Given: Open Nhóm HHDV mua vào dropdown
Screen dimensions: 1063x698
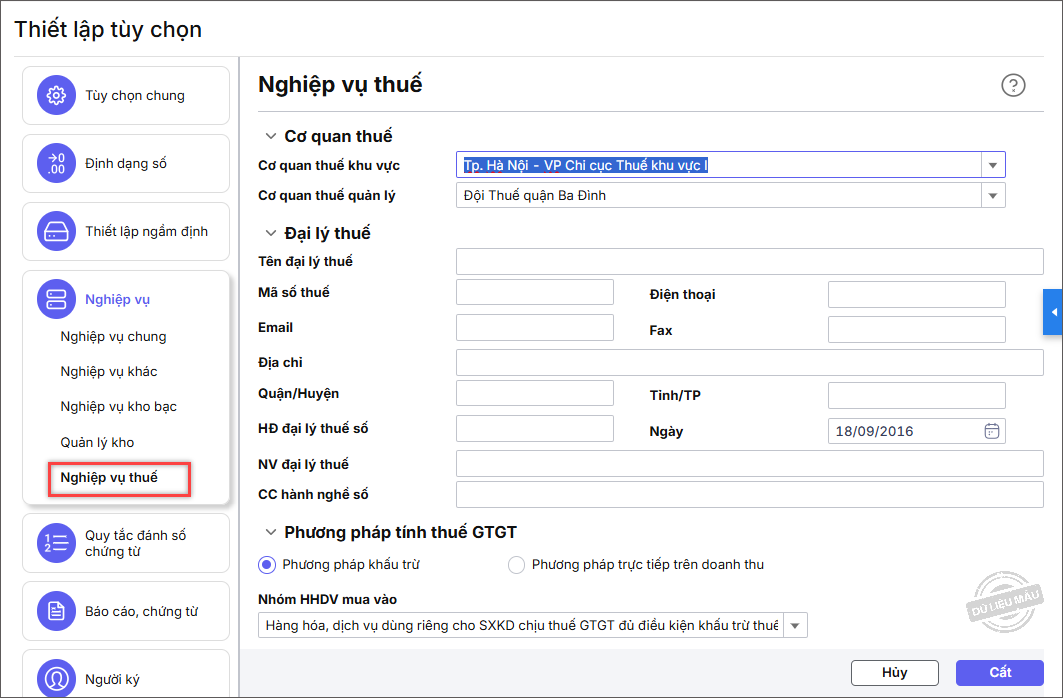Looking at the screenshot, I should (795, 626).
